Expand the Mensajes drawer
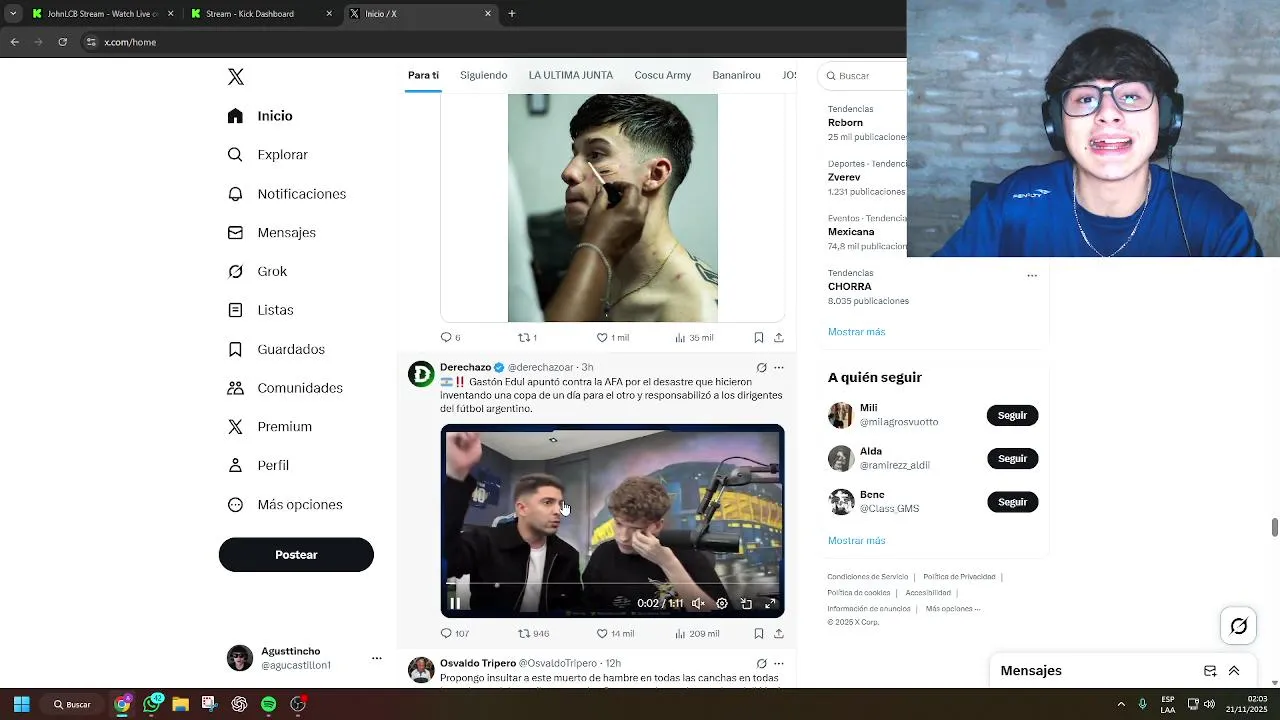This screenshot has height=720, width=1280. tap(1234, 671)
